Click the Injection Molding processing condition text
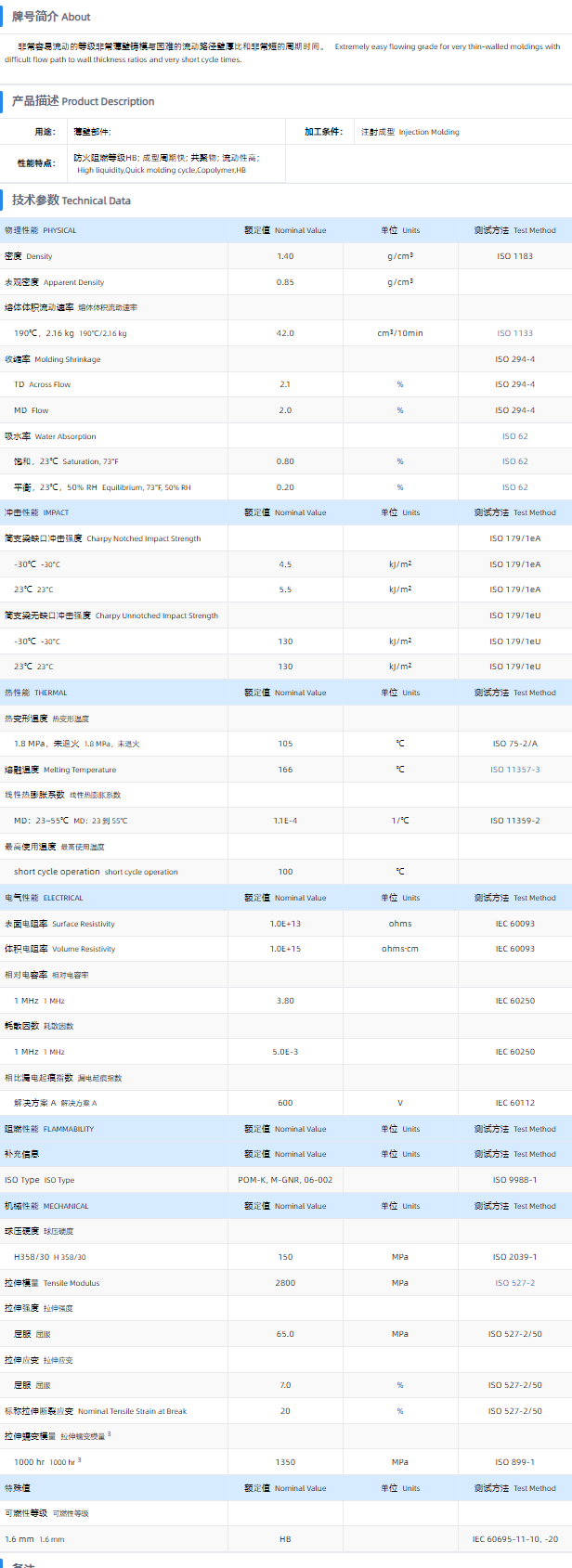The image size is (572, 1568). coord(428,132)
